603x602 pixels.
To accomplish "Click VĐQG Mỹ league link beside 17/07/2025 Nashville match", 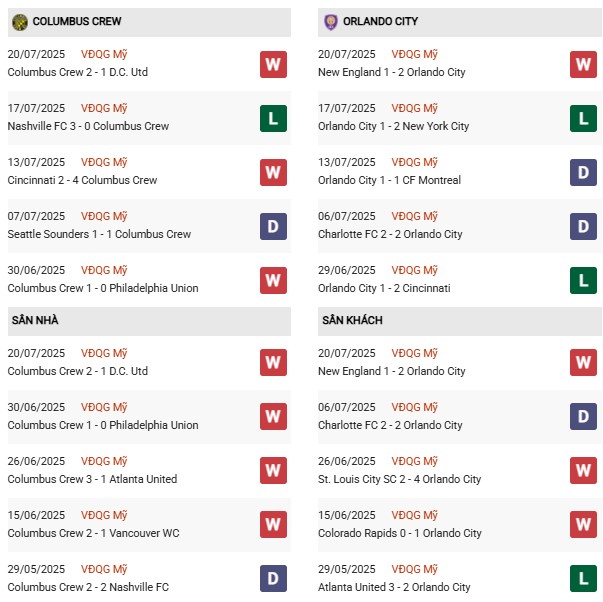I will (105, 108).
